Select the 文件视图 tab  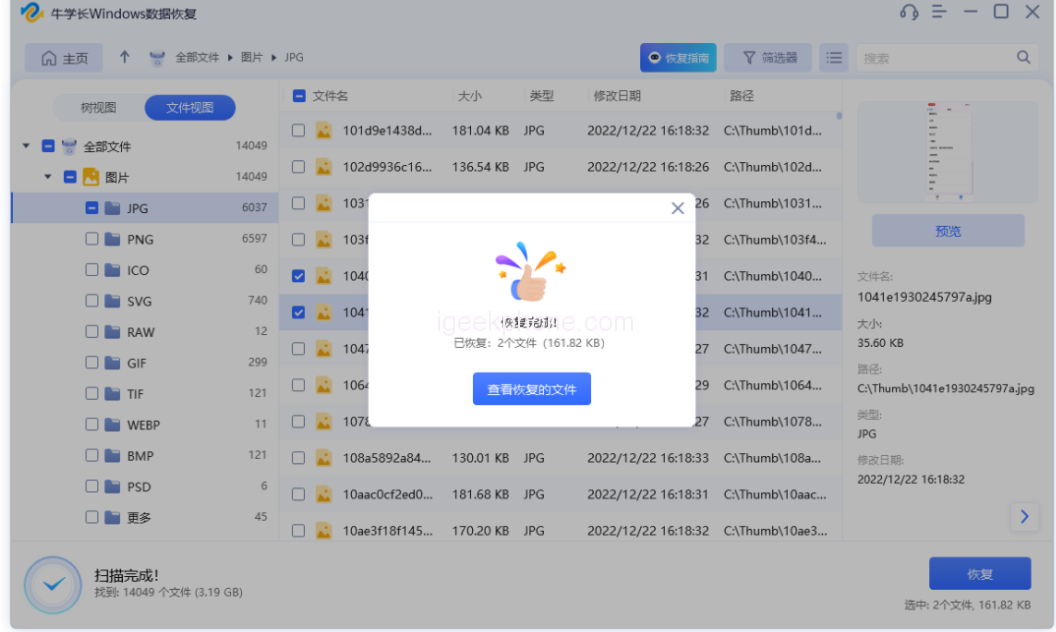pyautogui.click(x=189, y=108)
